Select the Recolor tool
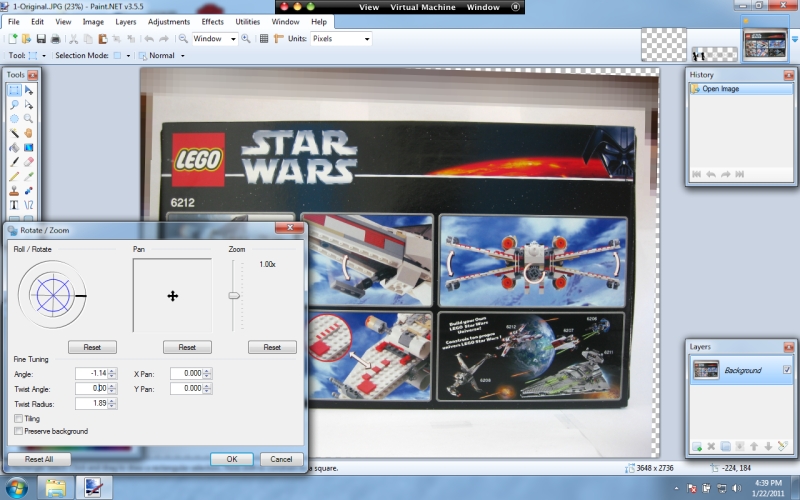This screenshot has height=500, width=800. (x=29, y=190)
